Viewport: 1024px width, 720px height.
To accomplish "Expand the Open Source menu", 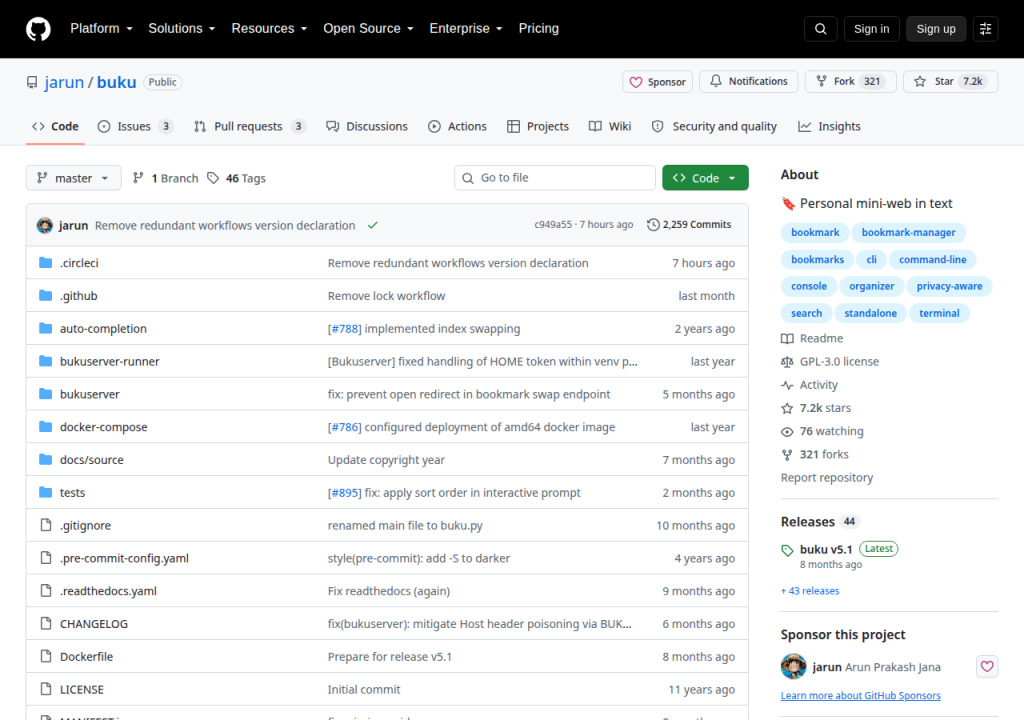I will click(368, 29).
